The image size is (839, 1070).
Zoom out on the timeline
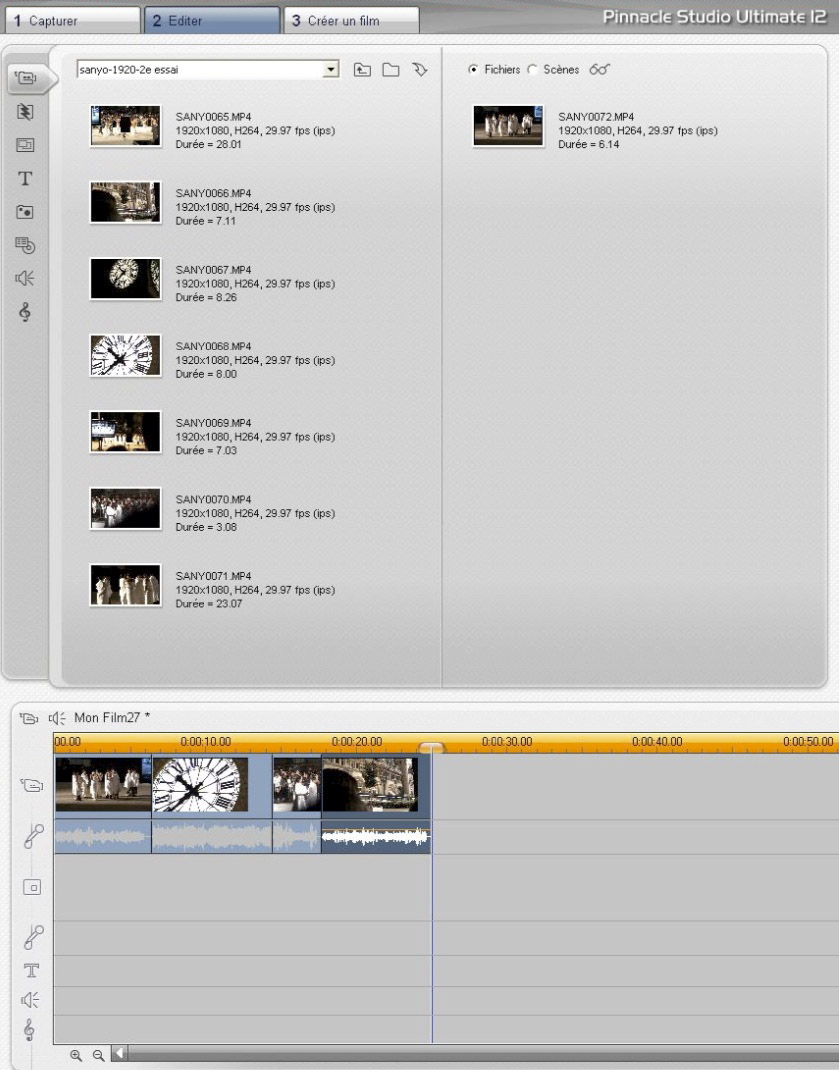click(x=97, y=1054)
